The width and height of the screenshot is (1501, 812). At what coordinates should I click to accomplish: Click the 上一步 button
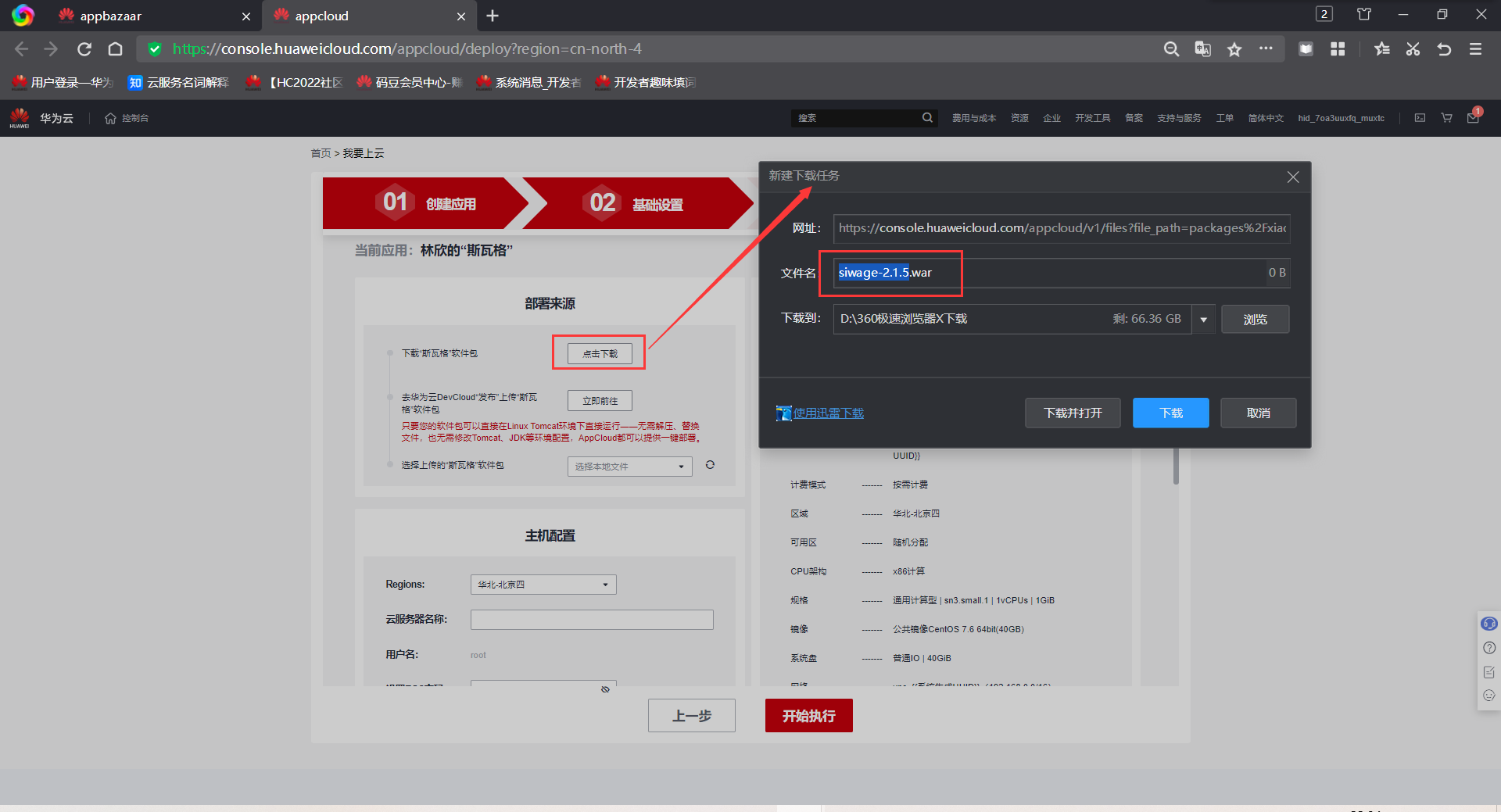692,716
